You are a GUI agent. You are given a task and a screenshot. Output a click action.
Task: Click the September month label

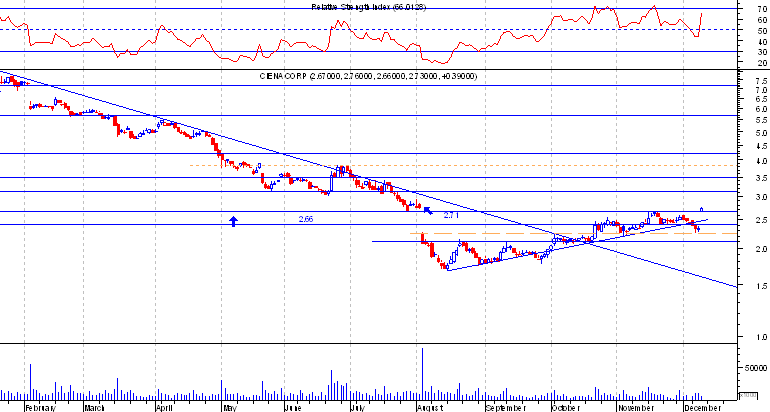505,408
